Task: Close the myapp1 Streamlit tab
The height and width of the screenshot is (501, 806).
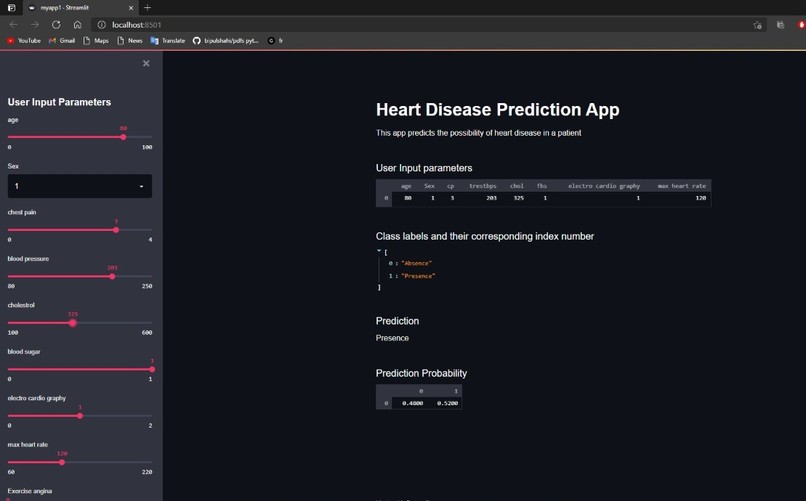Action: (131, 8)
